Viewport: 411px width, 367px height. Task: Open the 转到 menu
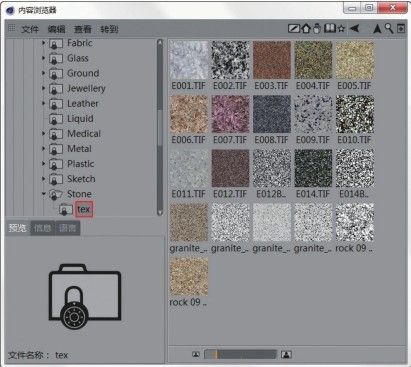[109, 29]
